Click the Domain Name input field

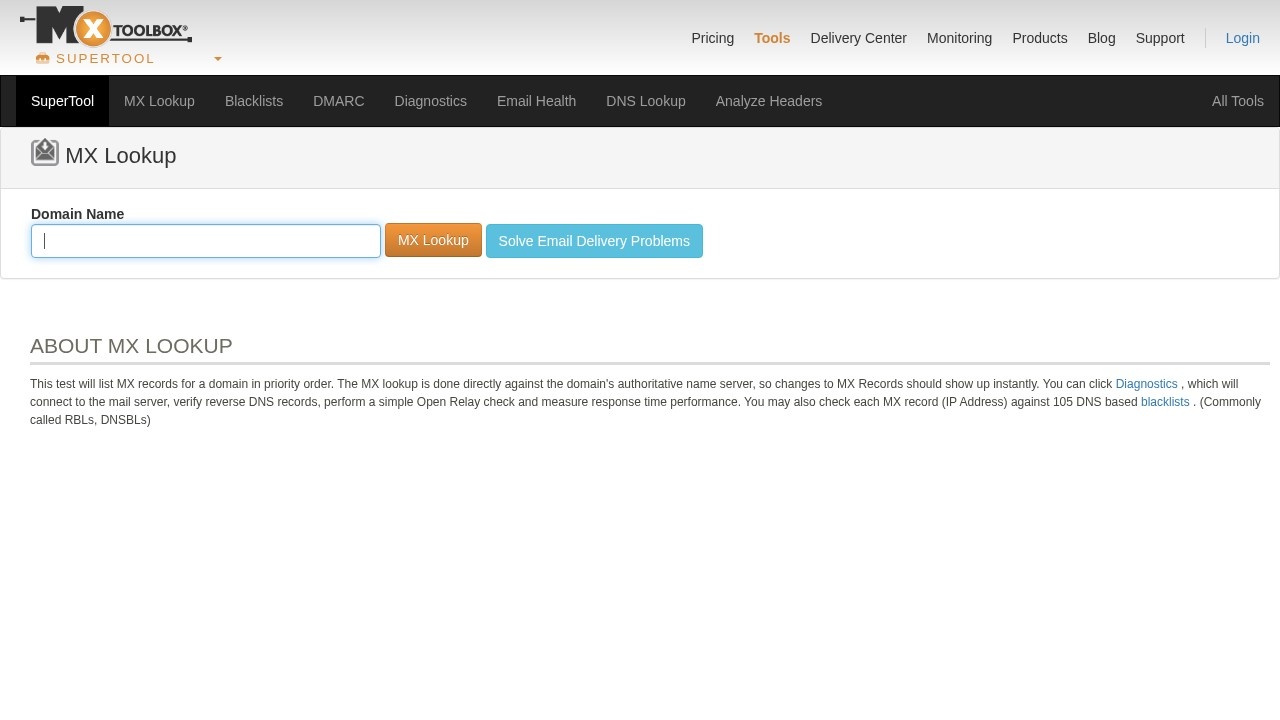point(205,241)
